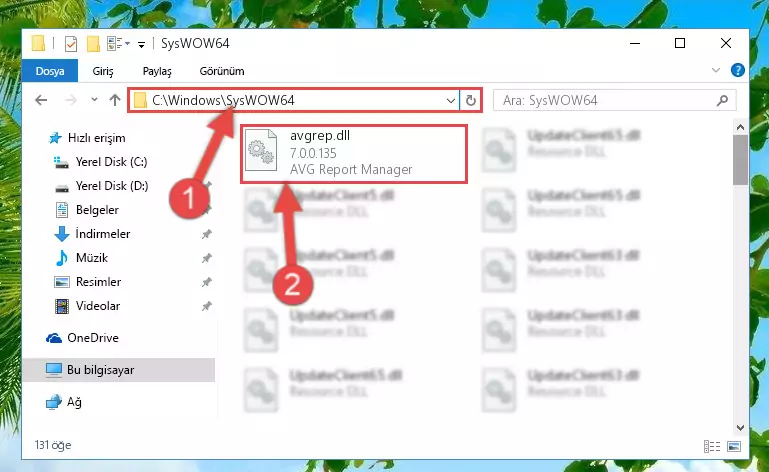Open the recent locations dropdown arrow

coord(94,100)
